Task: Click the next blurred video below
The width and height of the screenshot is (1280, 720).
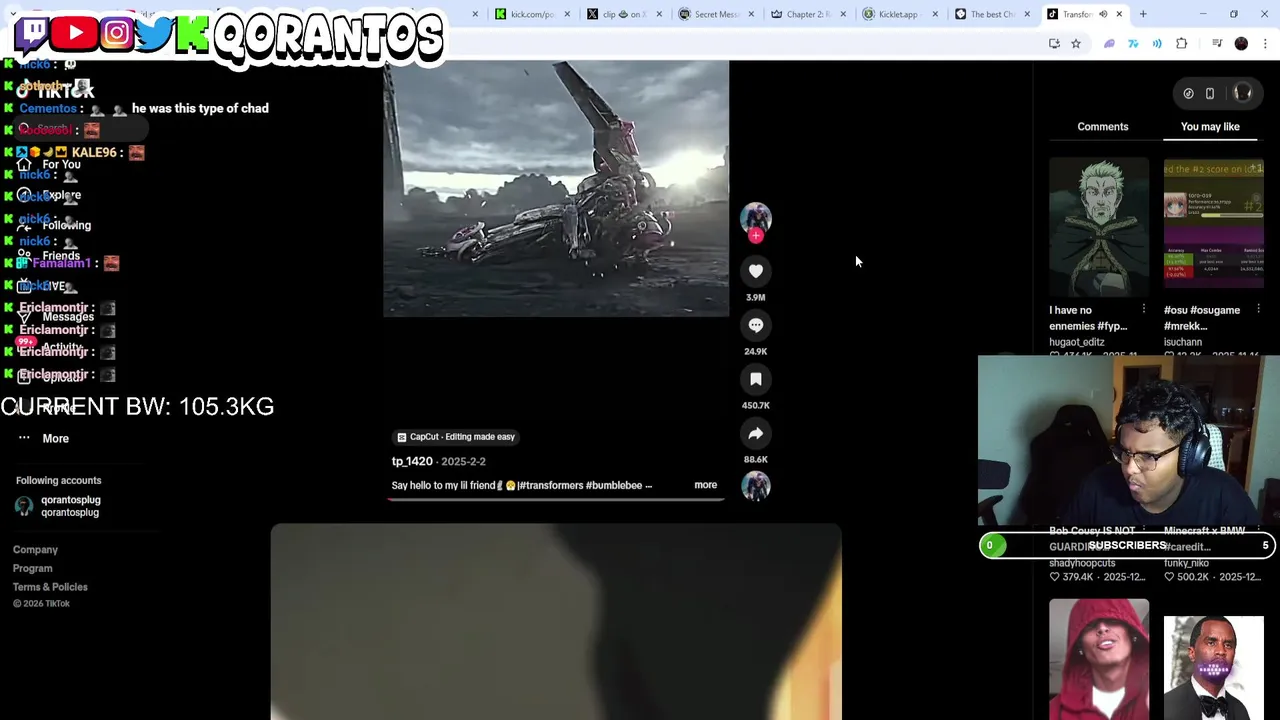Action: [x=556, y=621]
